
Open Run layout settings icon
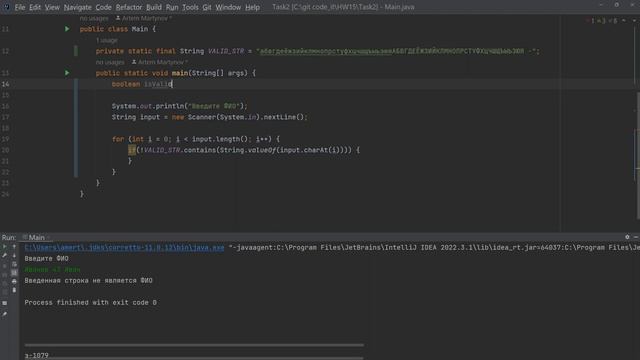pyautogui.click(x=4, y=303)
